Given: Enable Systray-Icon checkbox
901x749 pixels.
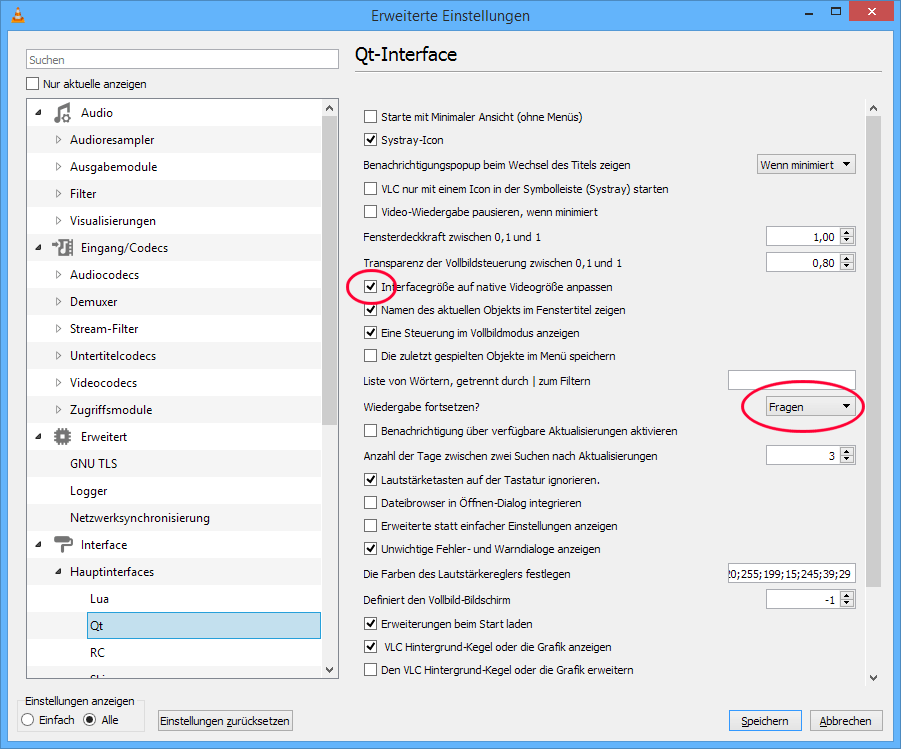Looking at the screenshot, I should coord(371,141).
